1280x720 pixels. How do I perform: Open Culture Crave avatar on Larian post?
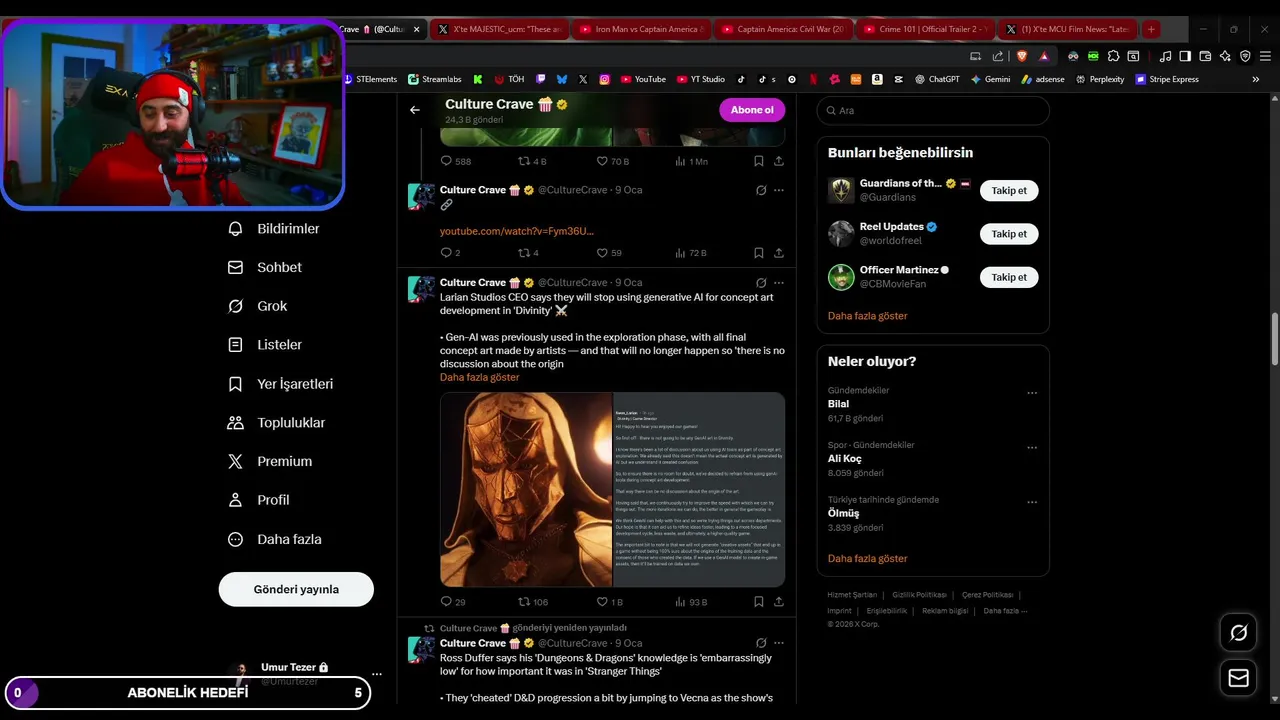tap(421, 289)
